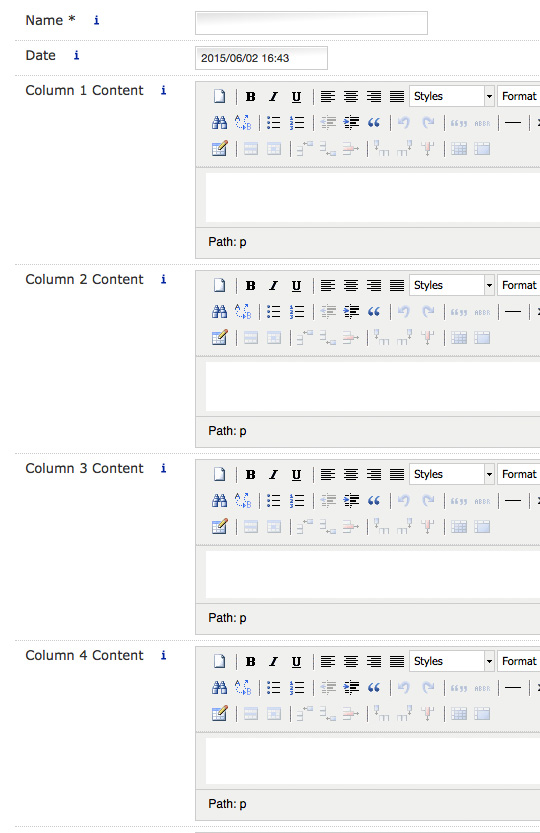Insert numbered list in Column 4 editor
This screenshot has height=833, width=540.
pyautogui.click(x=297, y=688)
